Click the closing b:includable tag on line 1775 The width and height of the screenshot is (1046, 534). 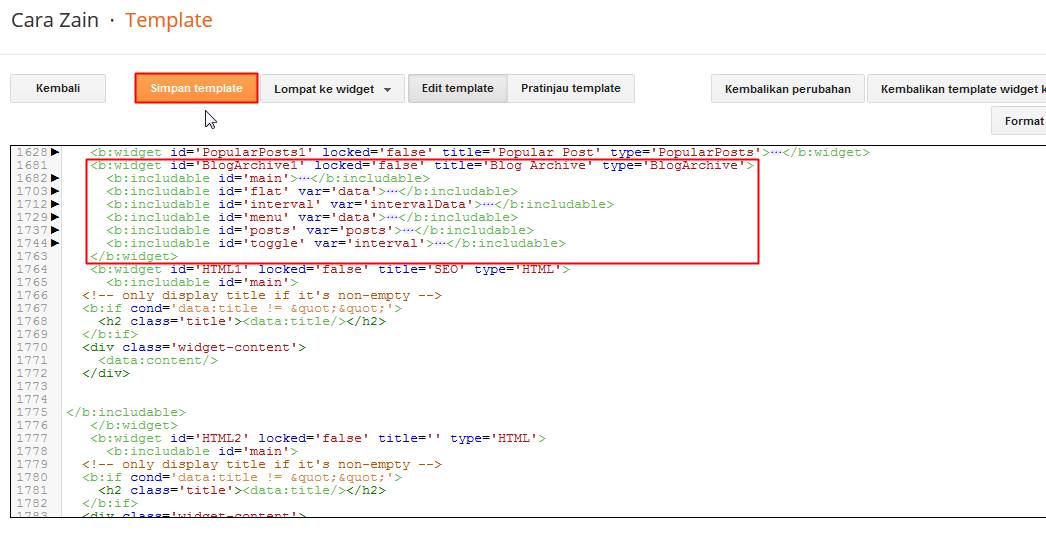click(x=126, y=413)
